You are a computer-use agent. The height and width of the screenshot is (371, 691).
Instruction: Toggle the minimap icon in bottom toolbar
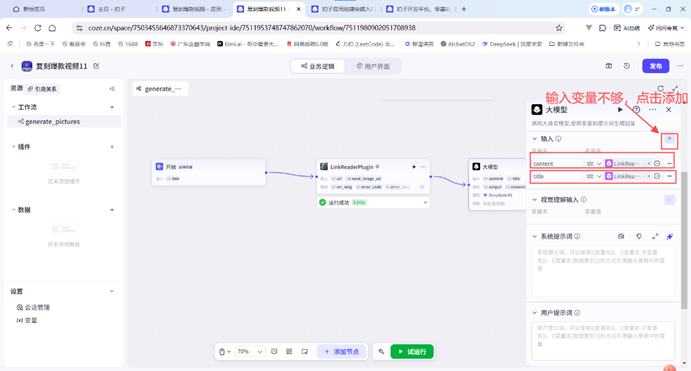tap(305, 352)
